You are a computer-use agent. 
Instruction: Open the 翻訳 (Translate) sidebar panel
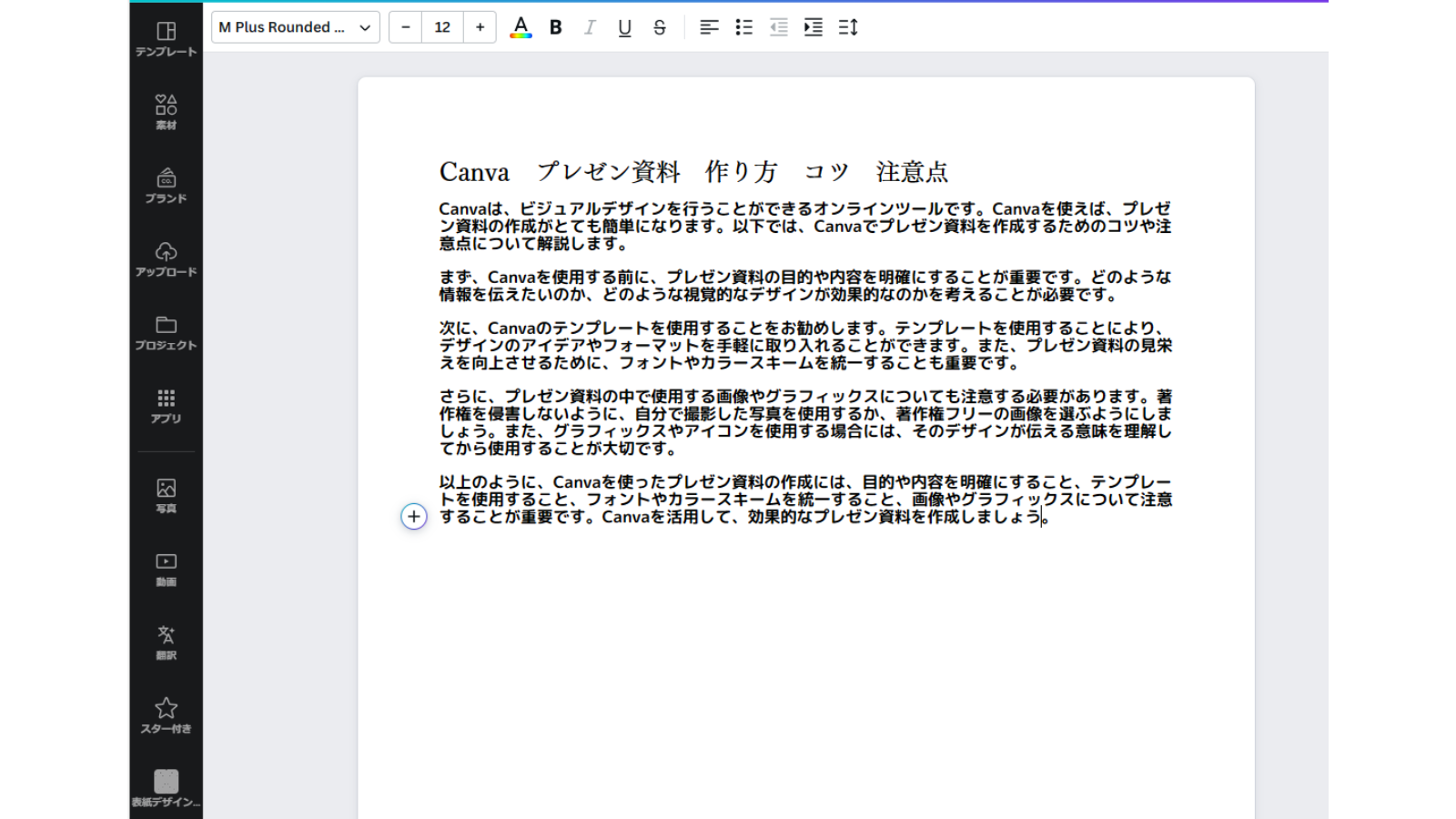pyautogui.click(x=166, y=642)
